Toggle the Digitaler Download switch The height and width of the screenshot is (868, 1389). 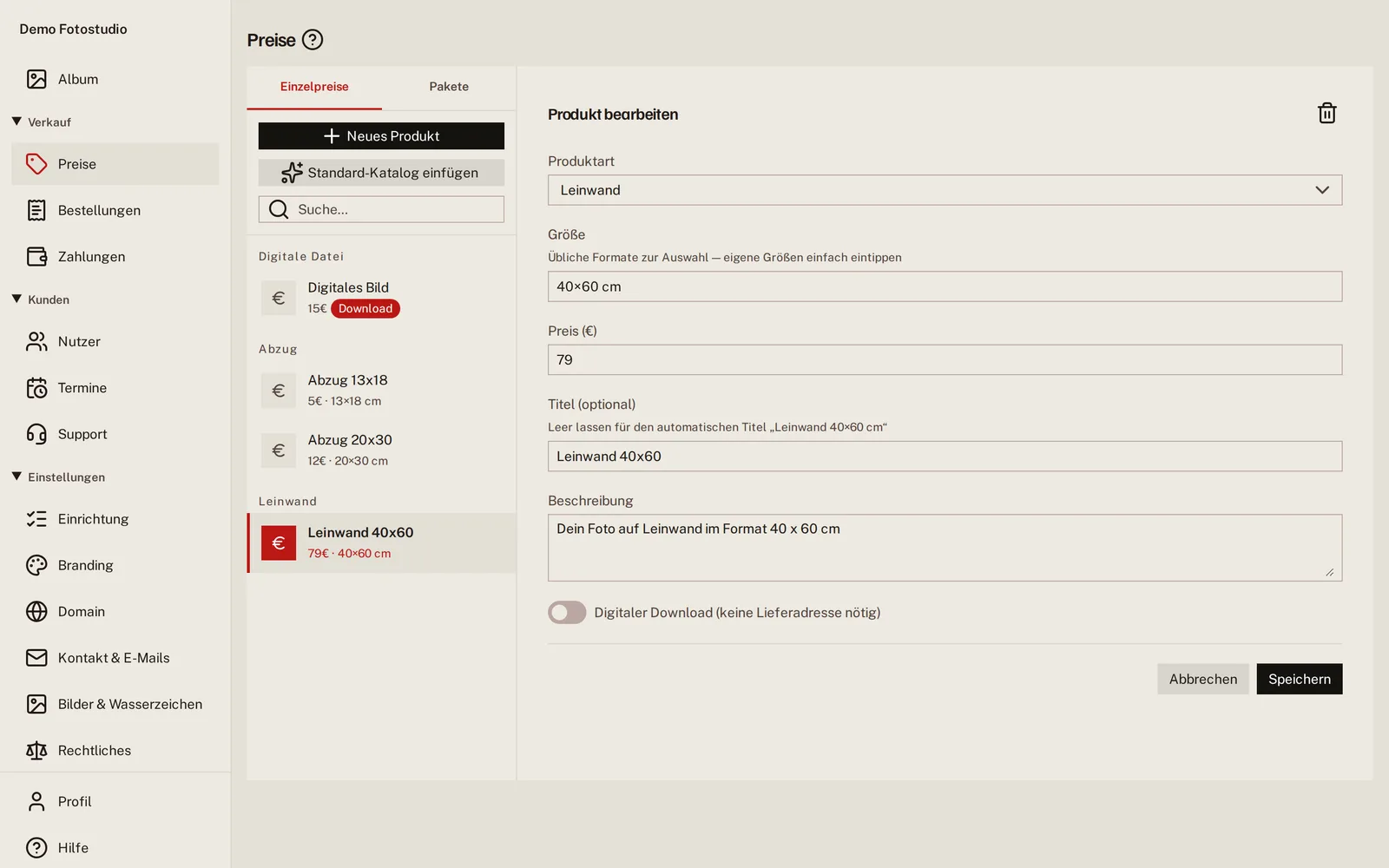point(567,613)
